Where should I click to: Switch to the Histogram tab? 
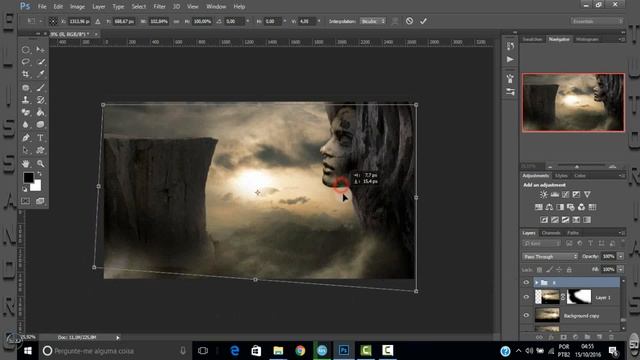[587, 39]
